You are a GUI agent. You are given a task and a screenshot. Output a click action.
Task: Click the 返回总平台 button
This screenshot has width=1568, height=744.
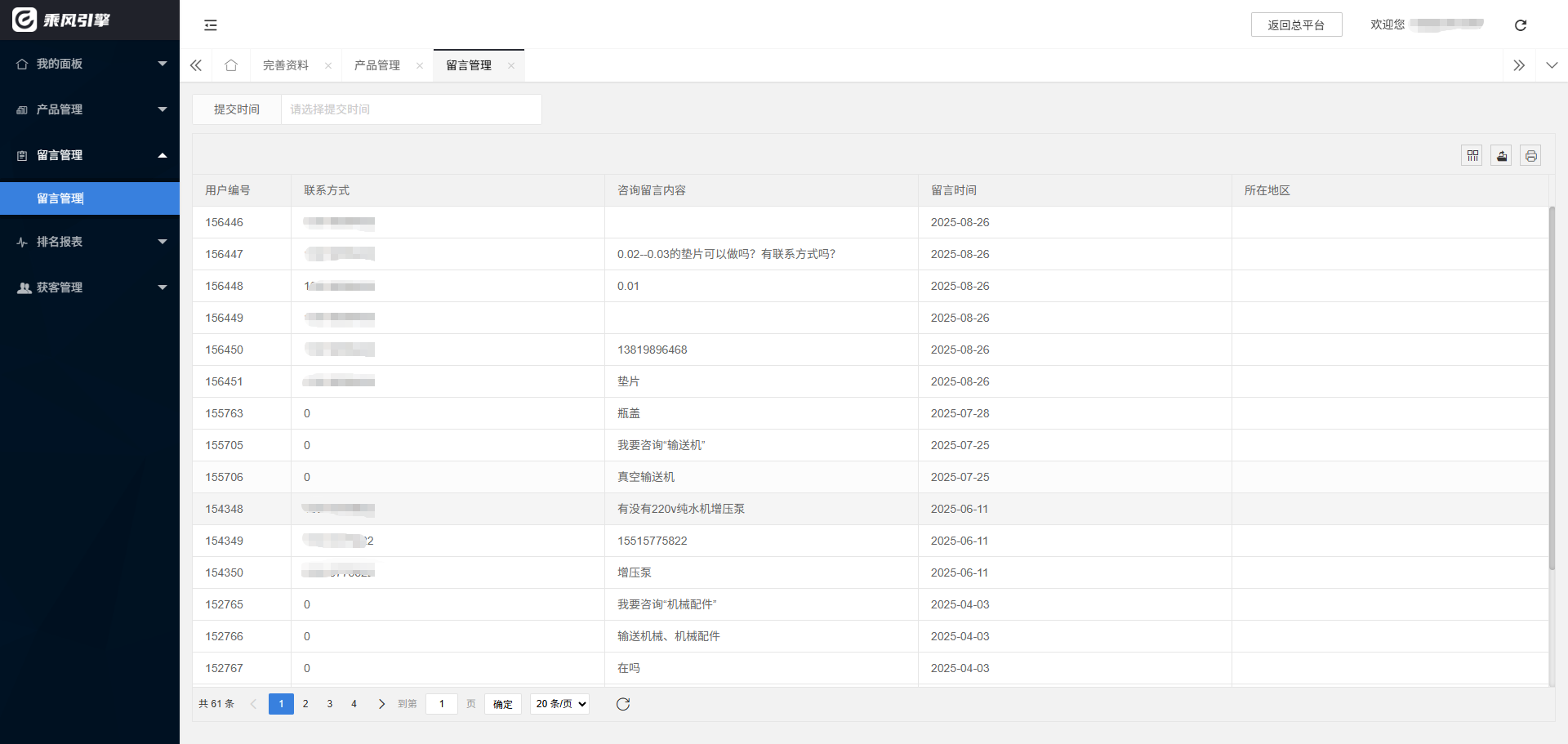click(x=1296, y=25)
